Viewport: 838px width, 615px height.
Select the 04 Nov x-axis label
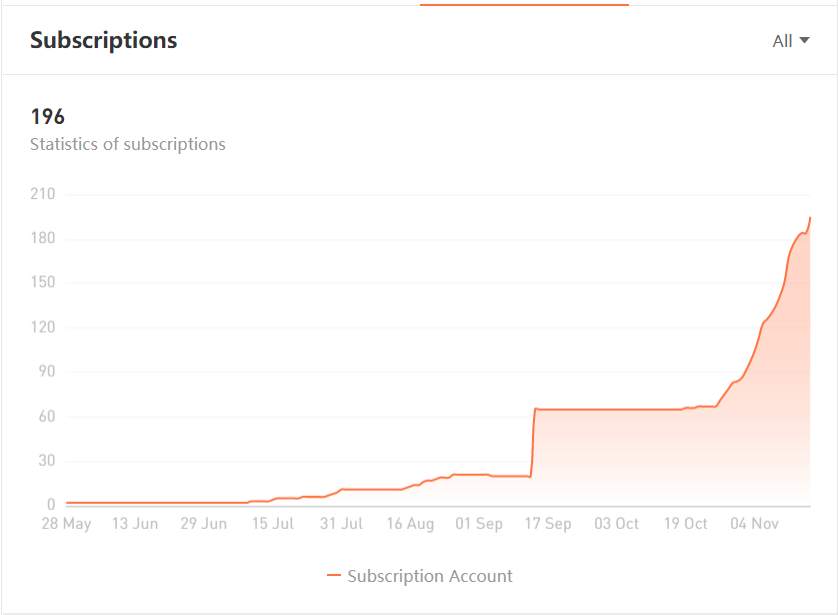coord(754,523)
